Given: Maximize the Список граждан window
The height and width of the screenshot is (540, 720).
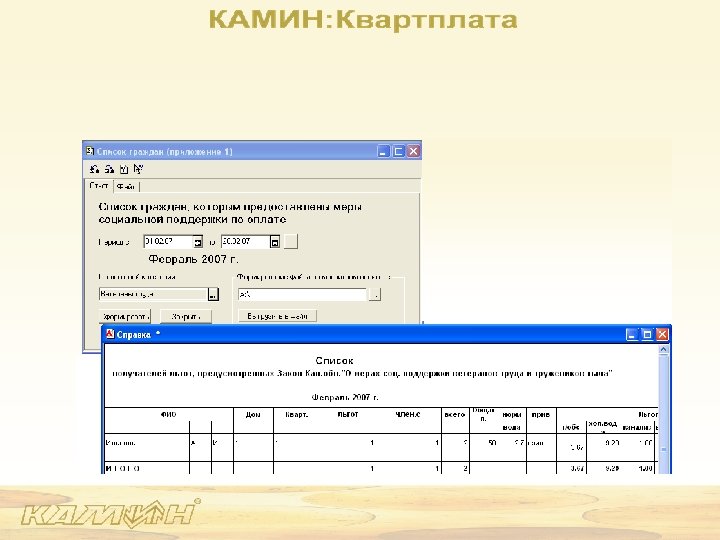Looking at the screenshot, I should pos(399,151).
